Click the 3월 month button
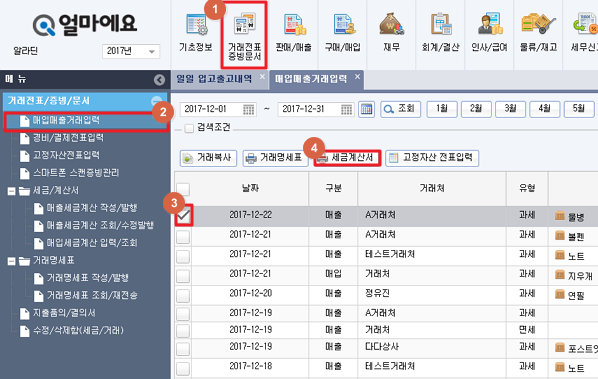598x379 pixels. [510, 109]
